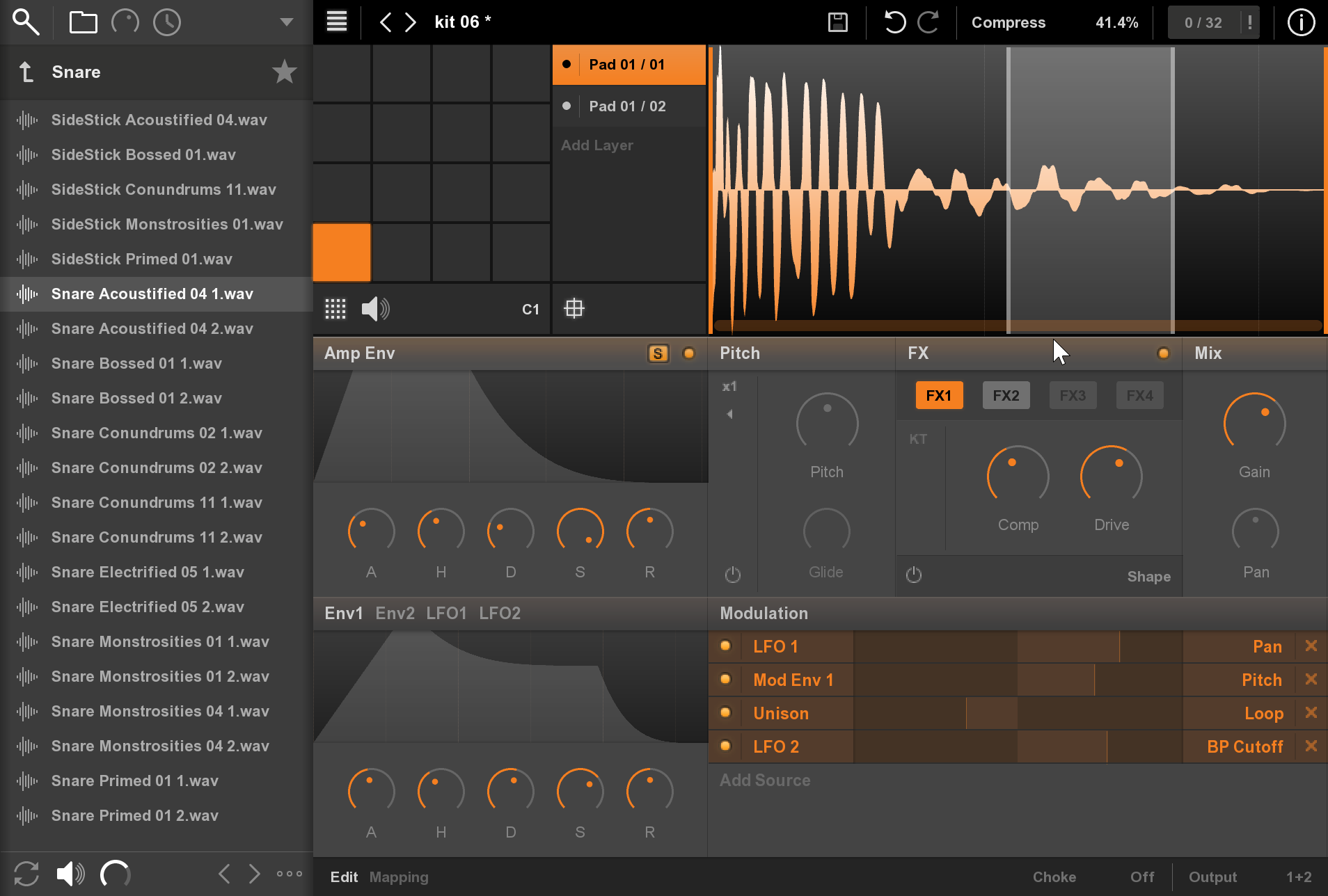Click Add Layer
The image size is (1328, 896).
[597, 145]
